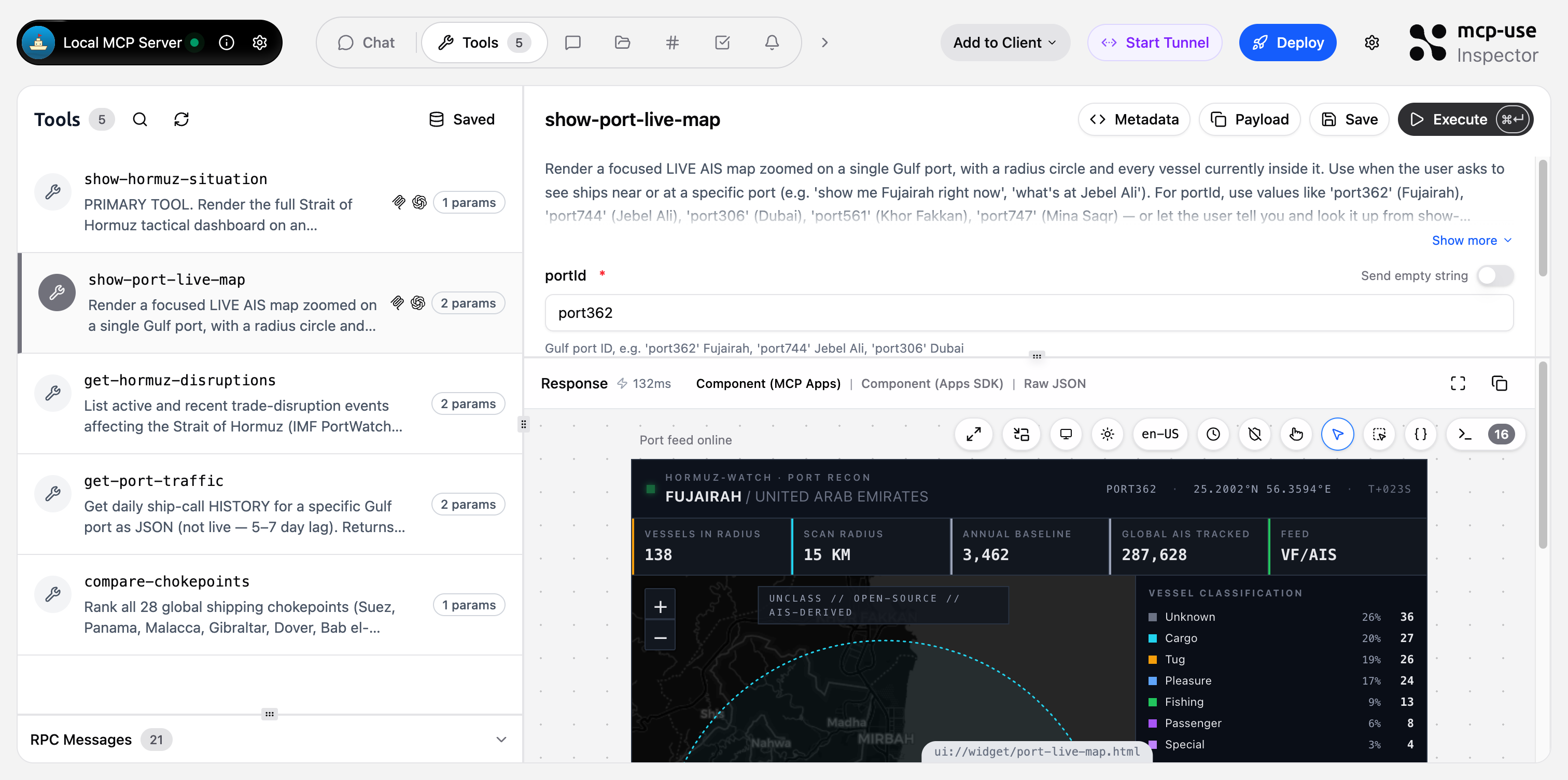
Task: Click the Start Tunnel button
Action: coord(1155,43)
